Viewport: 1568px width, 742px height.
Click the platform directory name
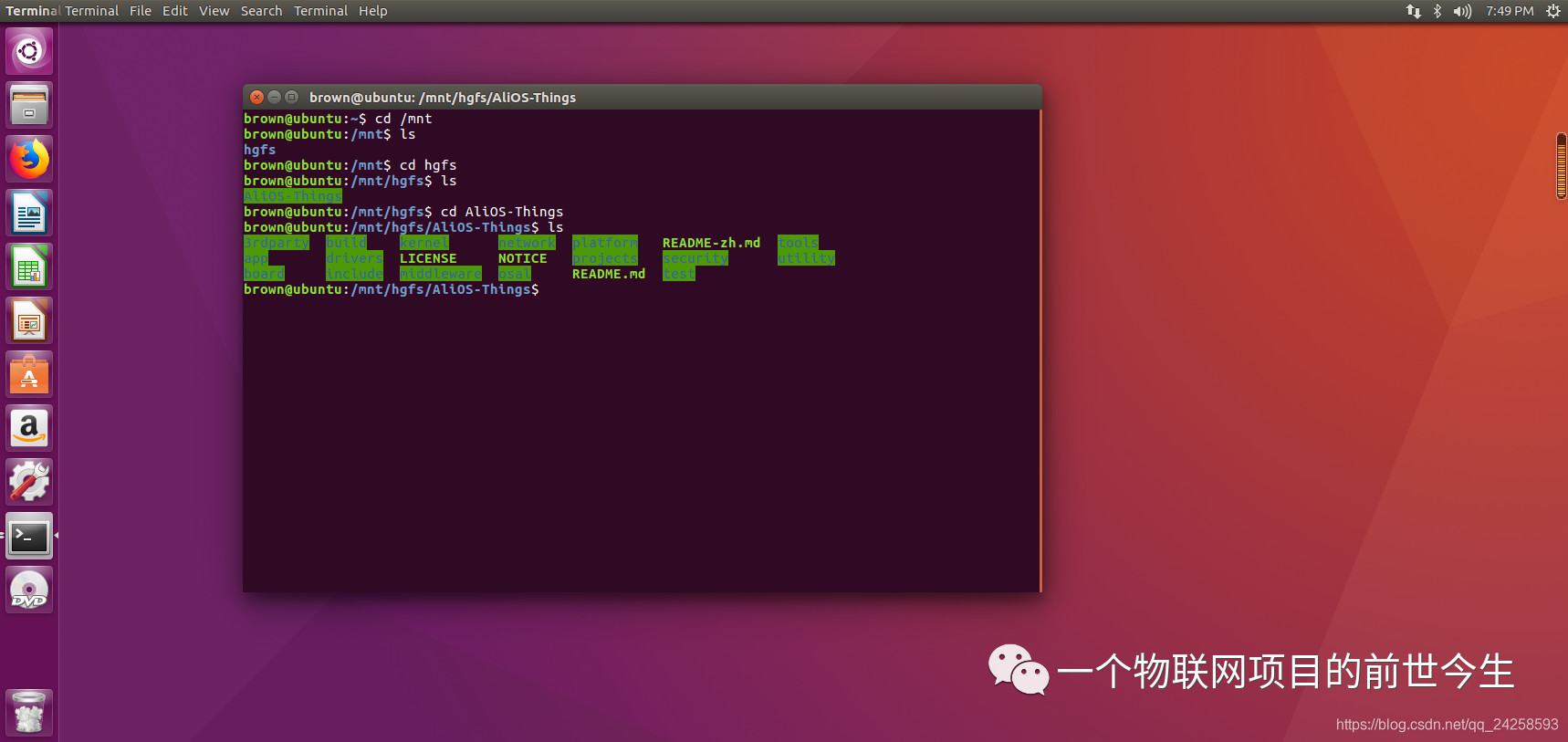[x=605, y=243]
